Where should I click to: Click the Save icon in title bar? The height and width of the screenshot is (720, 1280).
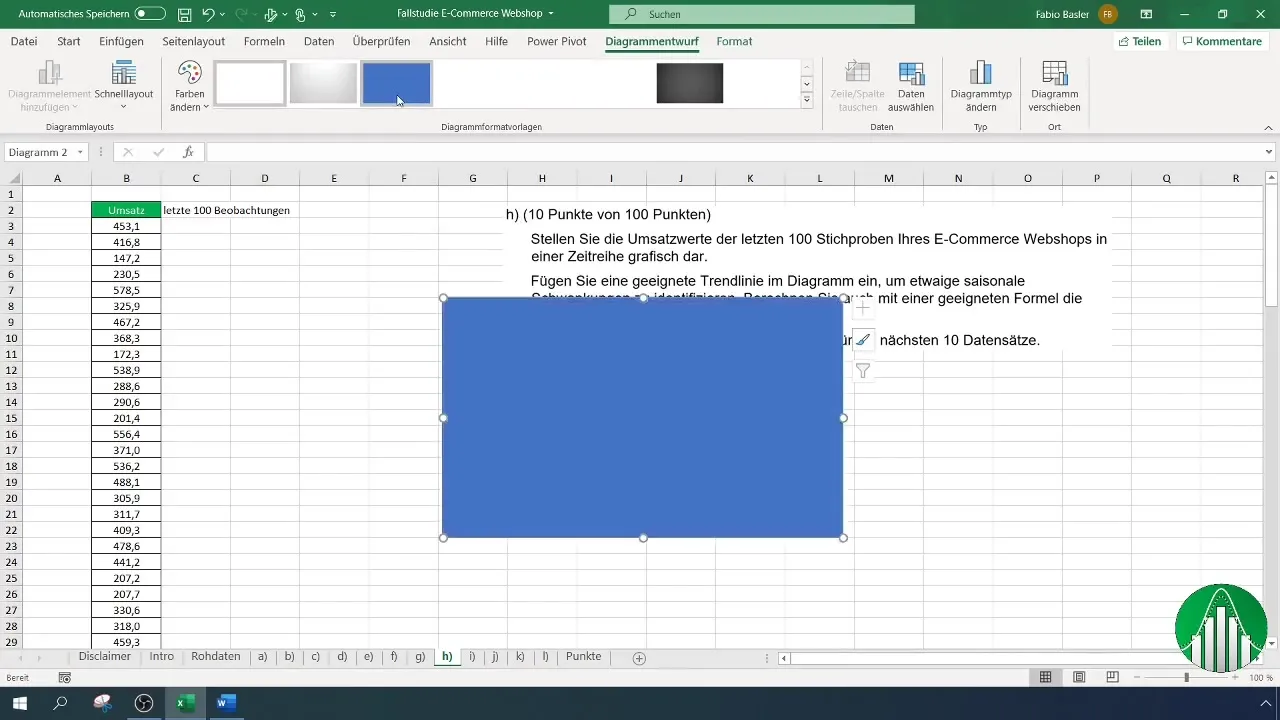[185, 15]
